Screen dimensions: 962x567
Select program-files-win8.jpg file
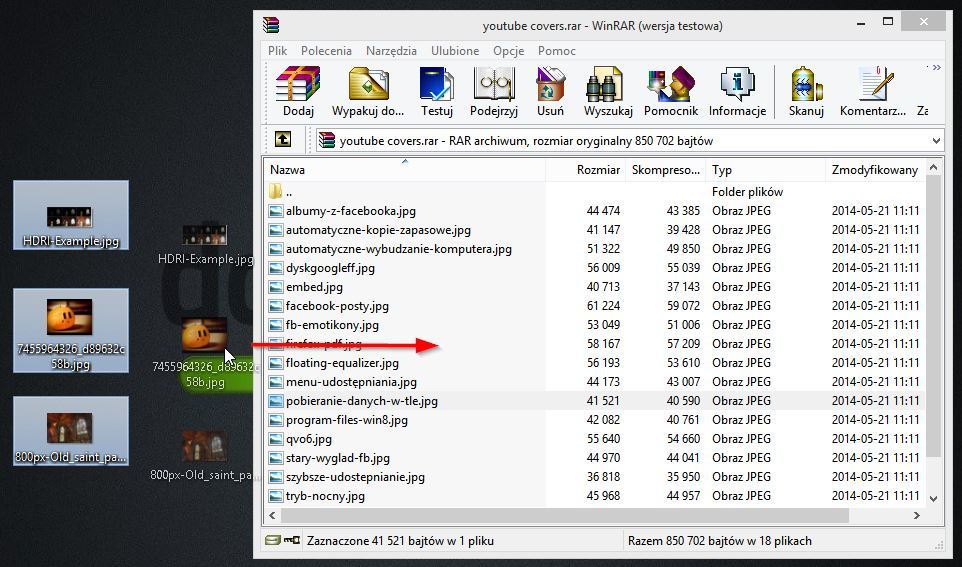pos(347,420)
